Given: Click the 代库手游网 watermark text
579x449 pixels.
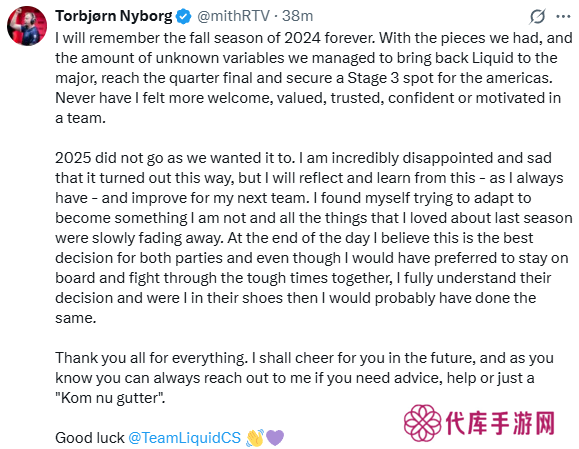Looking at the screenshot, I should (x=500, y=423).
